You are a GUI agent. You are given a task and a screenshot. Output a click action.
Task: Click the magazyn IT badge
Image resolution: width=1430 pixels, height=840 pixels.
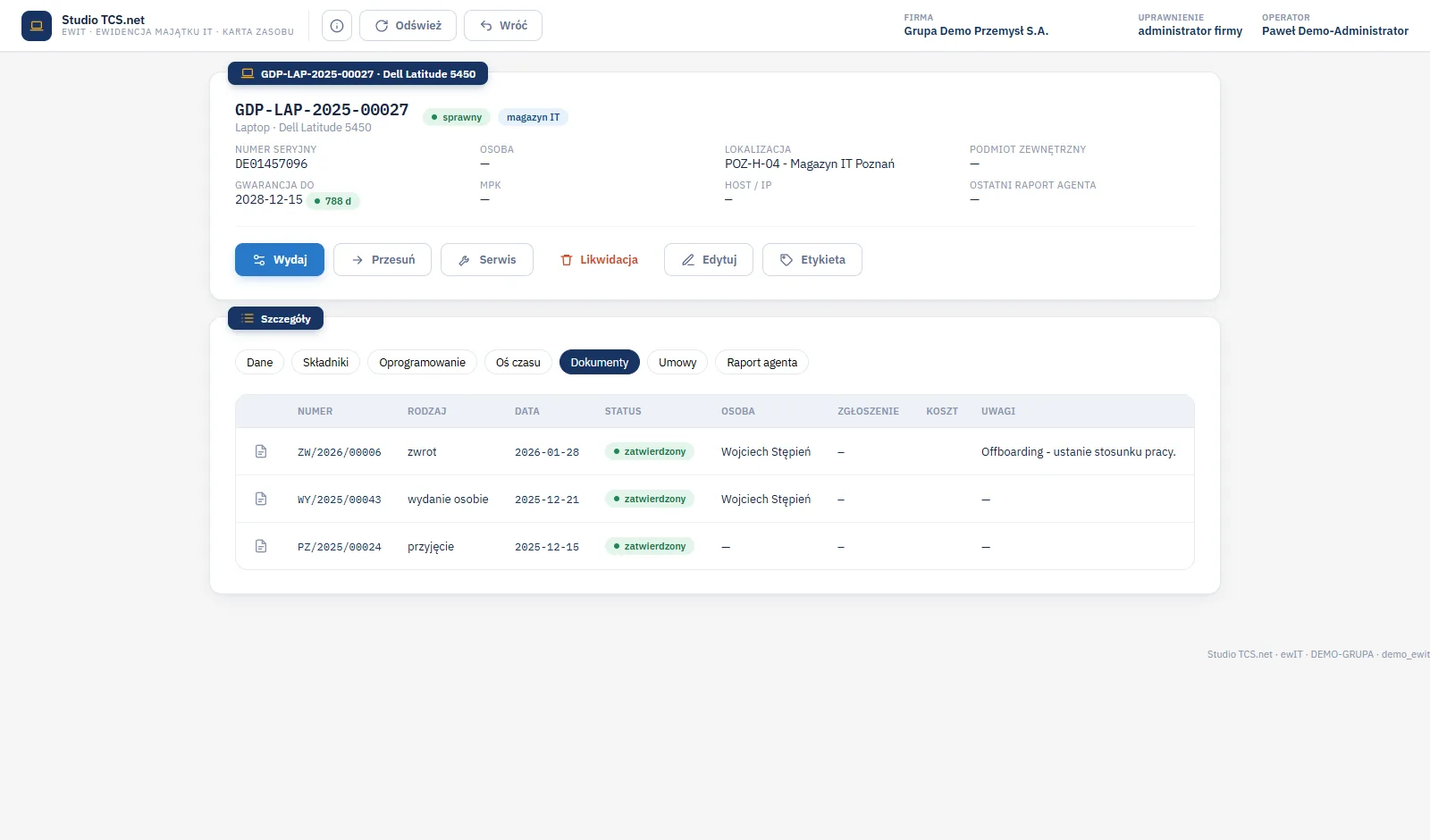pos(533,117)
